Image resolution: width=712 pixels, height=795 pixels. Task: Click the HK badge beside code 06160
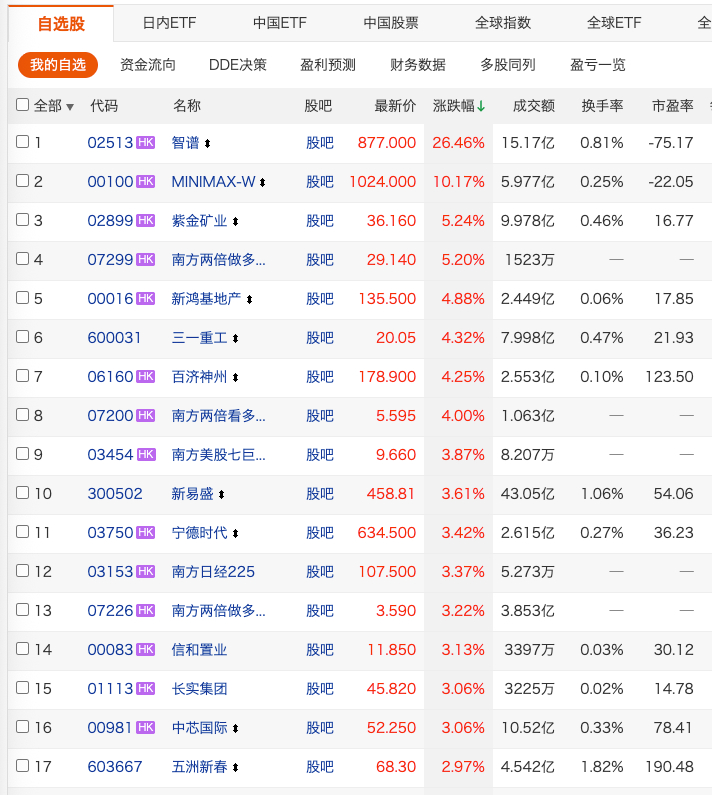click(x=146, y=377)
